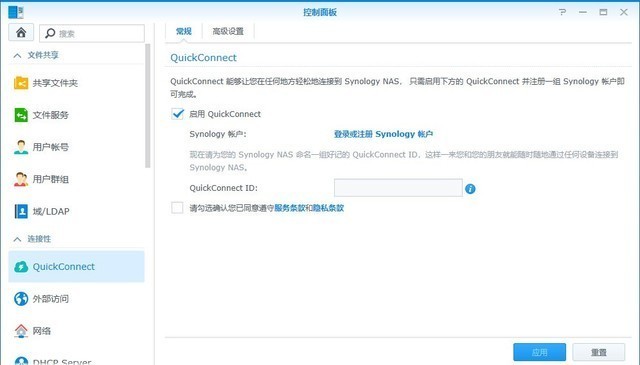The height and width of the screenshot is (365, 640).
Task: Open DHCP Server icon in sidebar
Action: coord(21,361)
